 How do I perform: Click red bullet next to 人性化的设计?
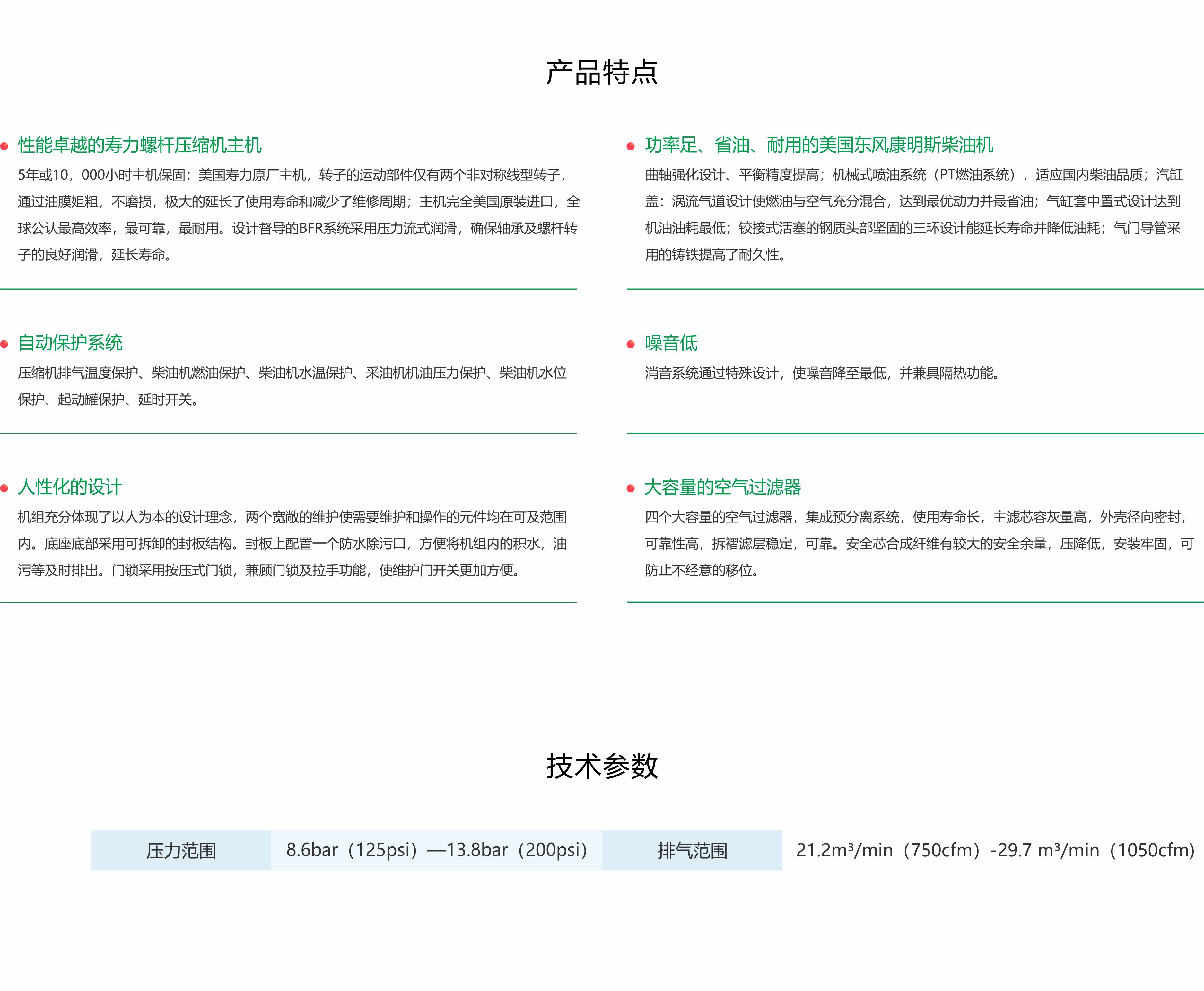(4, 488)
